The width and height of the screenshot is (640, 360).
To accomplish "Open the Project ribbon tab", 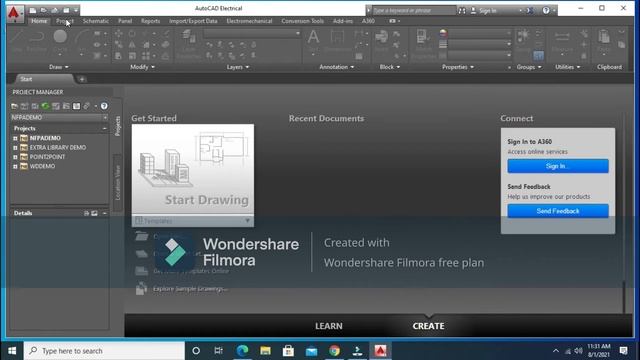I will (65, 21).
